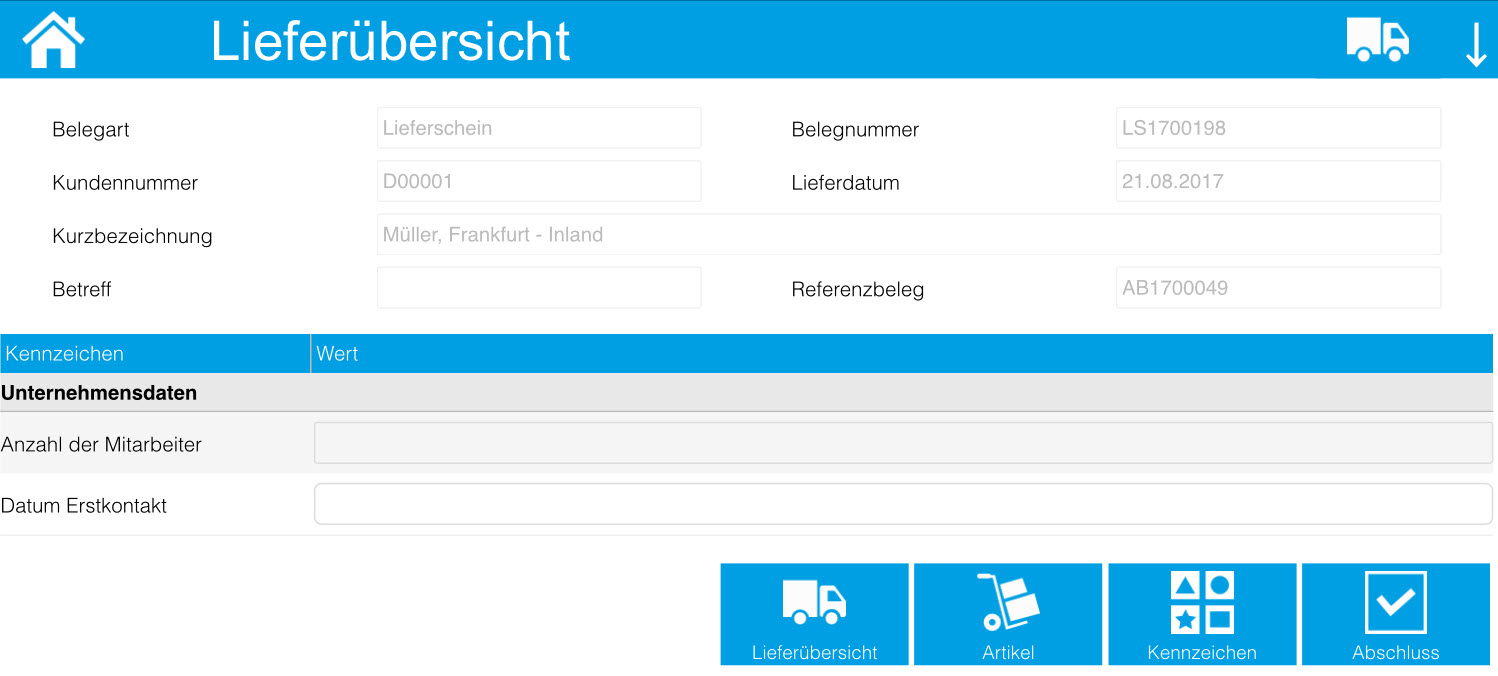Screen dimensions: 1498x676
Task: Select the Anzahl der Mitarbeiter field
Action: coord(902,443)
